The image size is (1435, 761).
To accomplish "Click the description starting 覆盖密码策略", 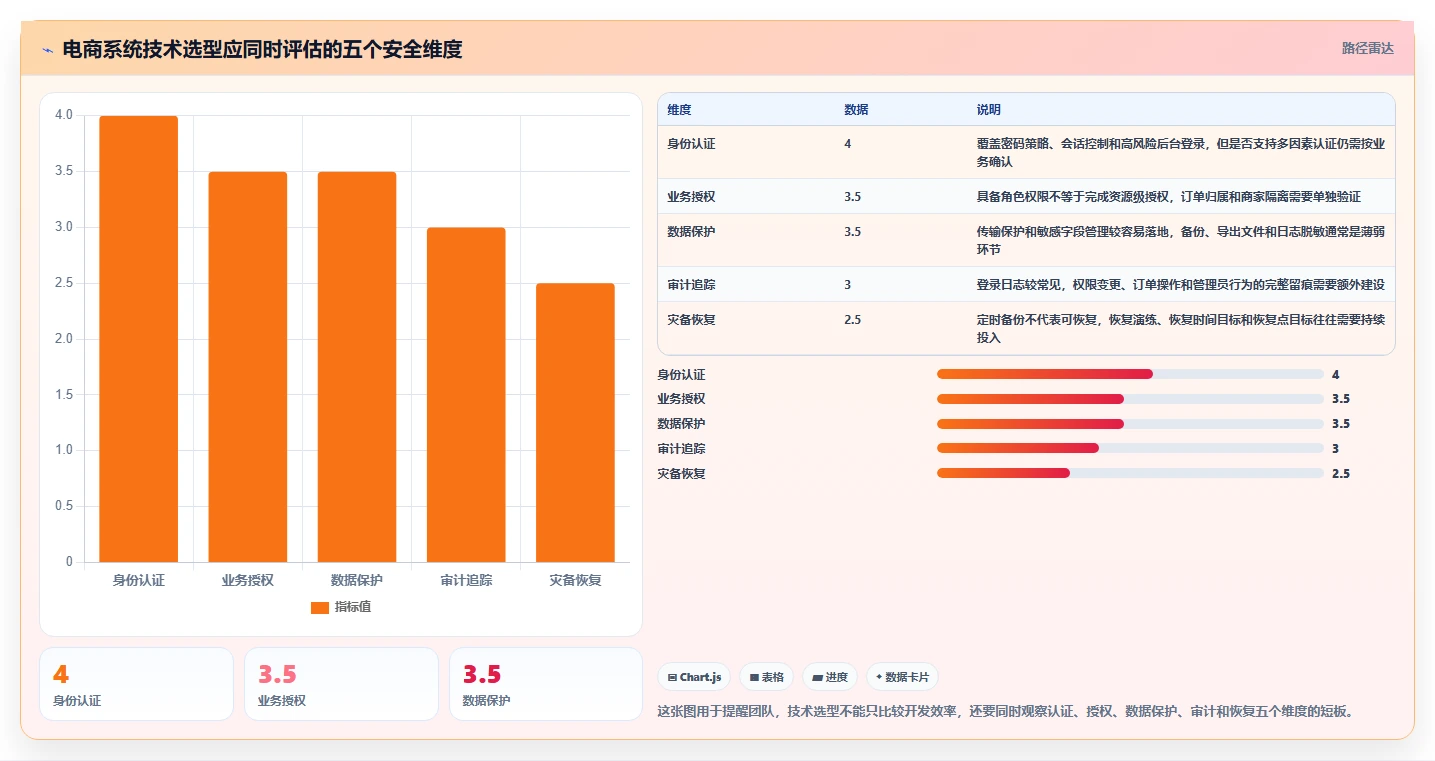I will click(x=1181, y=153).
